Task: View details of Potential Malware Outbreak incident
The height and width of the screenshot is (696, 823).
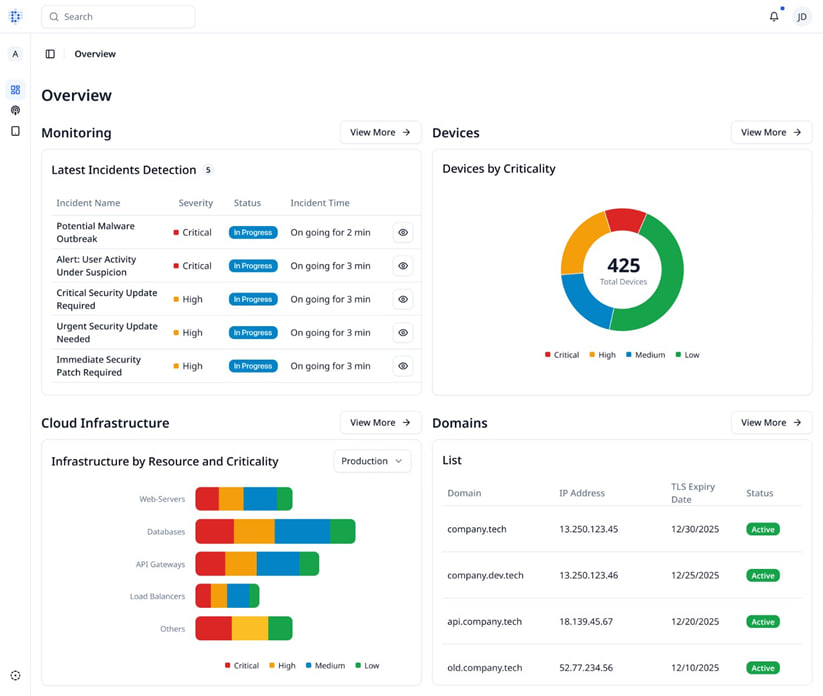Action: 403,233
